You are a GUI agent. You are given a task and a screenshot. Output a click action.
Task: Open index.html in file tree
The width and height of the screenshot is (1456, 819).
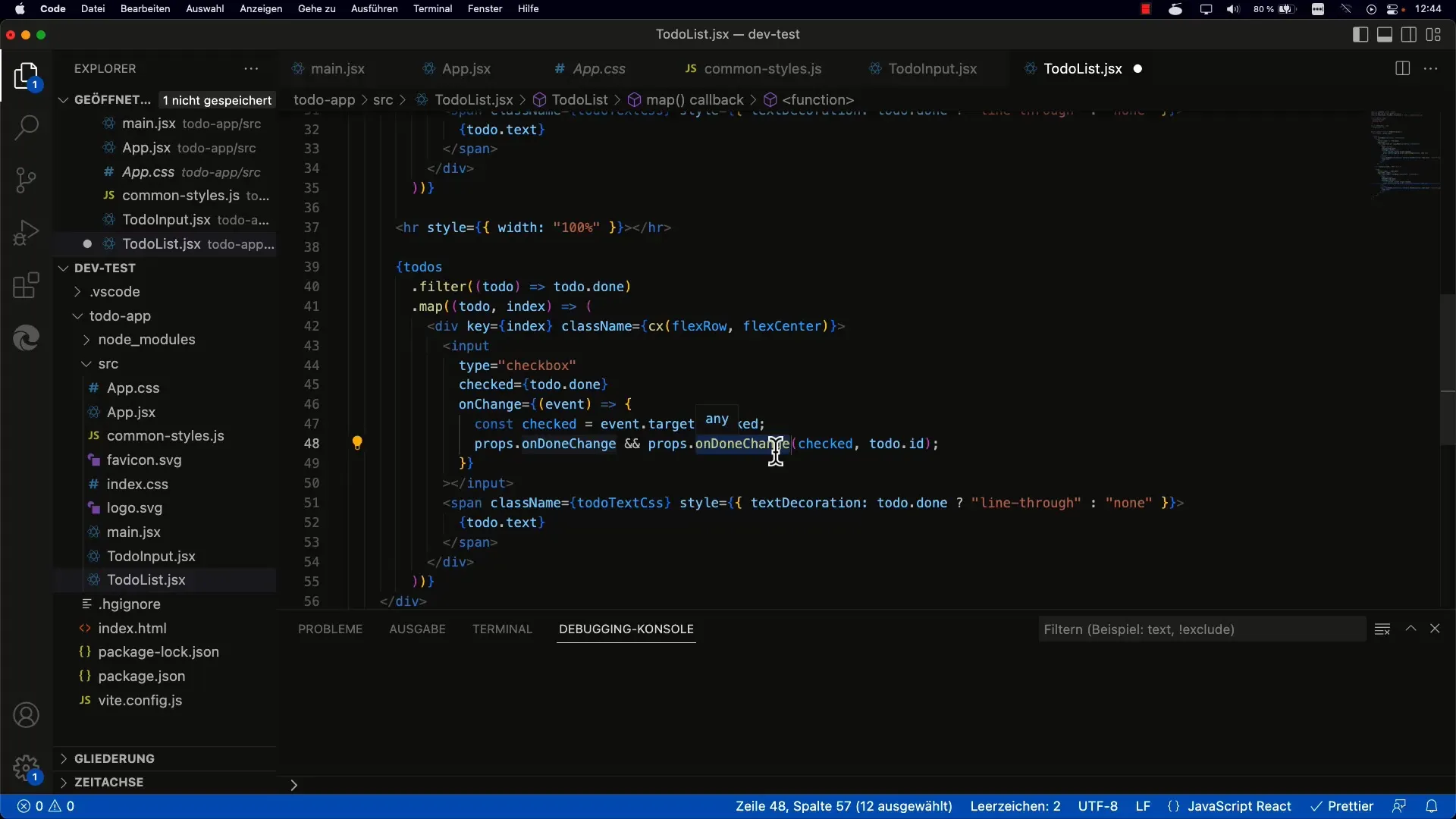(132, 629)
